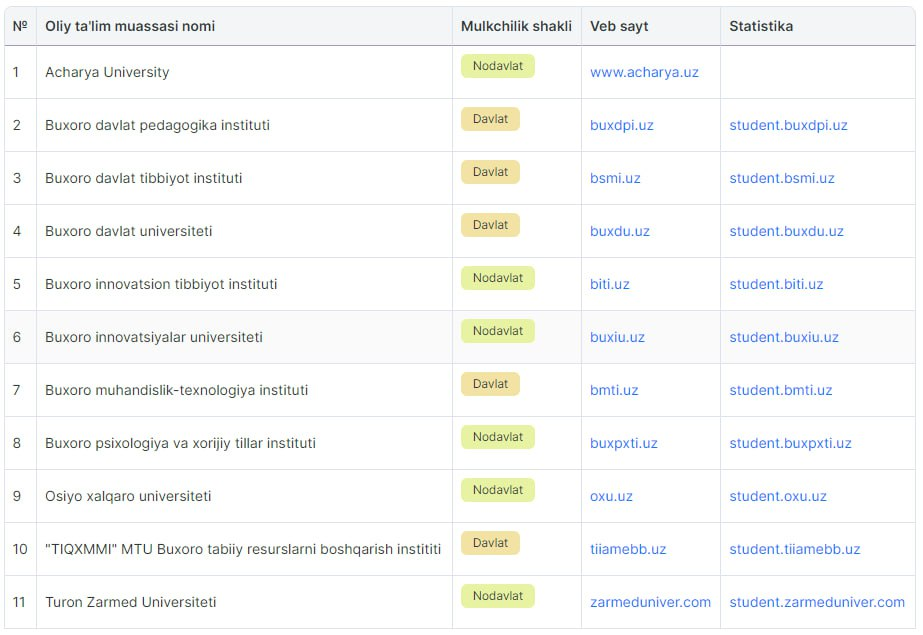Open the bsmi.uz website link
923x635 pixels.
coord(615,178)
